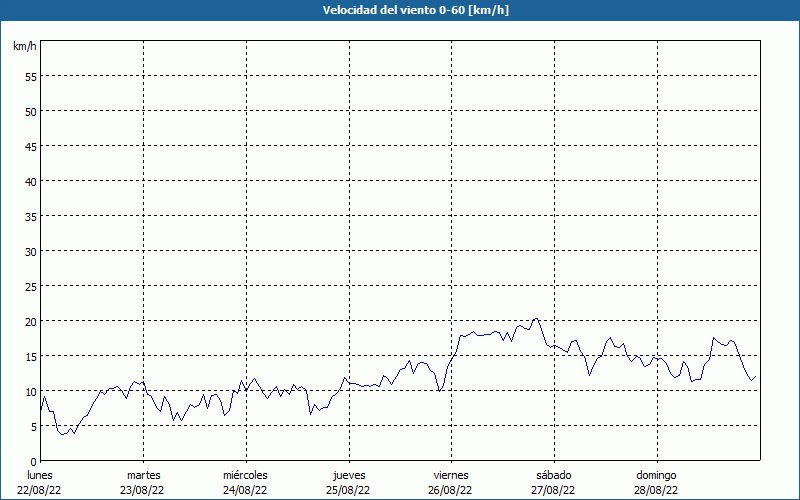
Task: Click the 'viernes' day label
Action: click(x=451, y=475)
